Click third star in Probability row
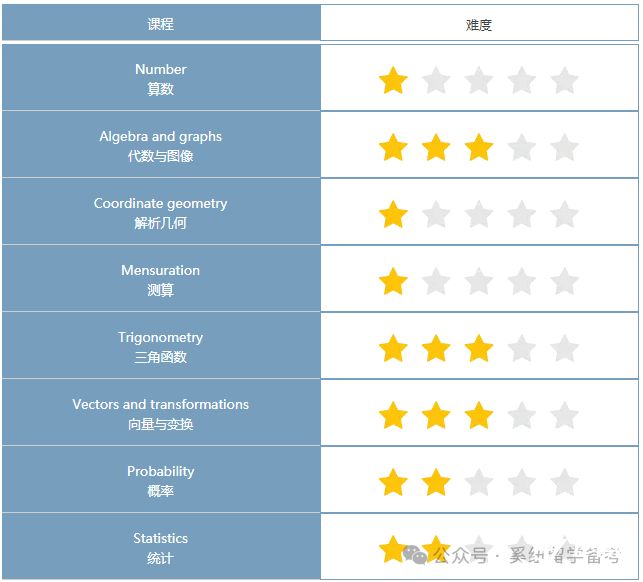Viewport: 643px width, 582px height. [479, 482]
